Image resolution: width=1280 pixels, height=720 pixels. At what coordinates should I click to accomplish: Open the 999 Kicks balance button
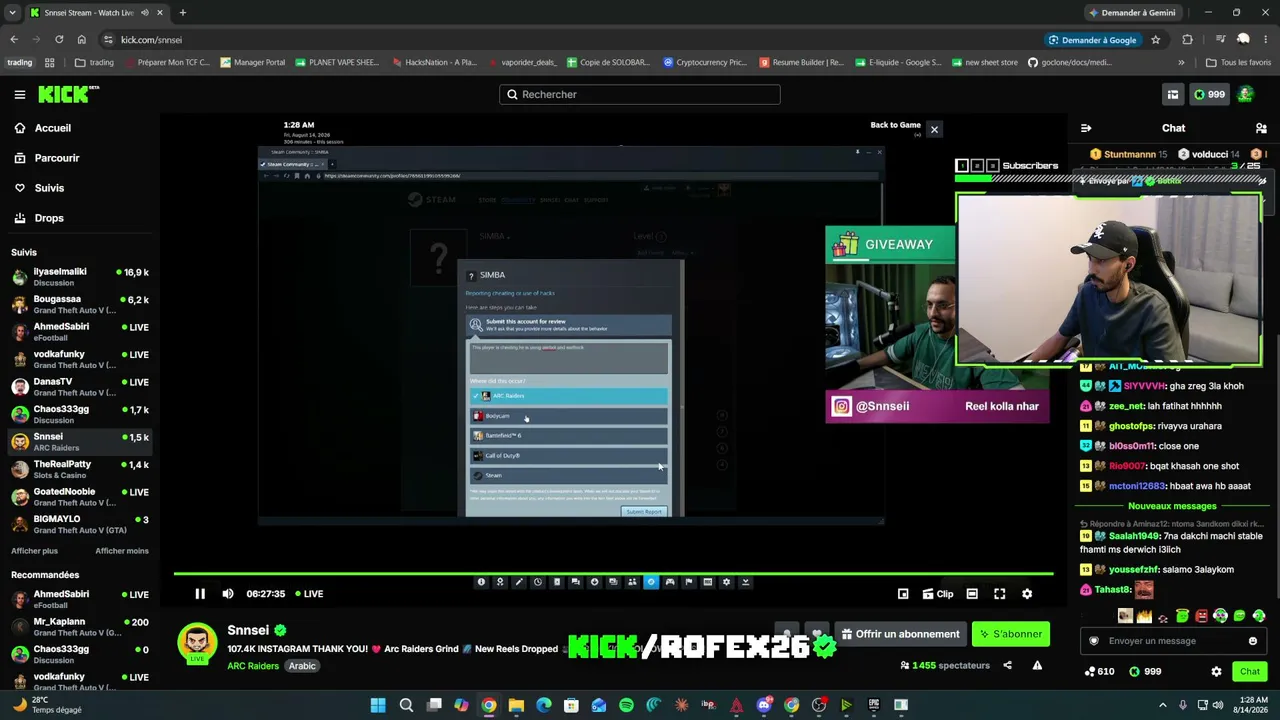pos(1209,94)
